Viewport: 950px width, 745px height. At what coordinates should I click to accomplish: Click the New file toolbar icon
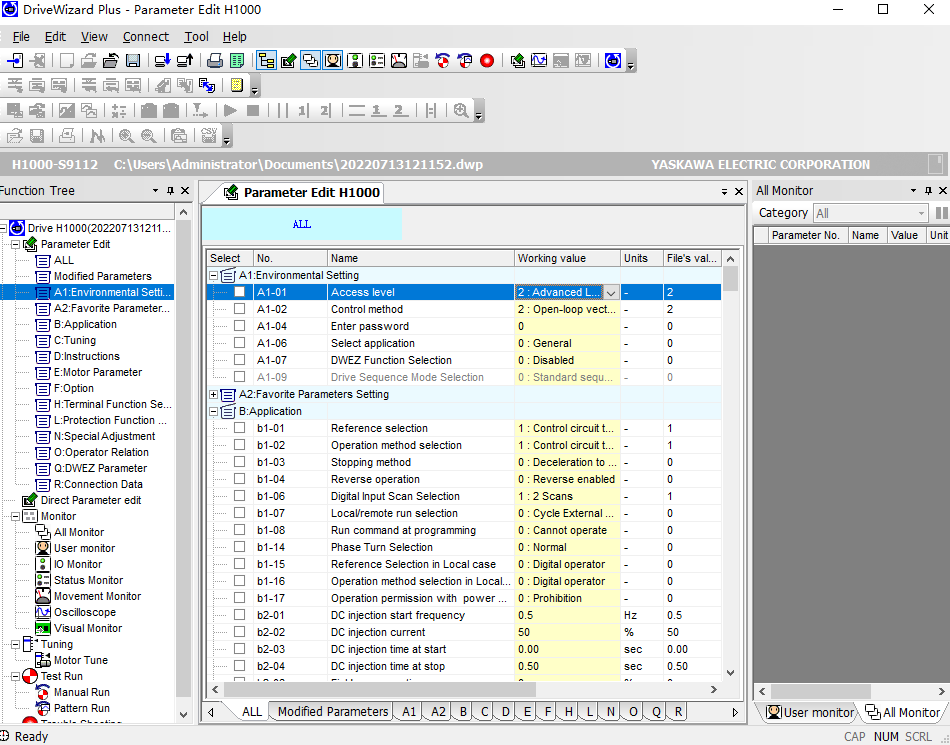67,61
